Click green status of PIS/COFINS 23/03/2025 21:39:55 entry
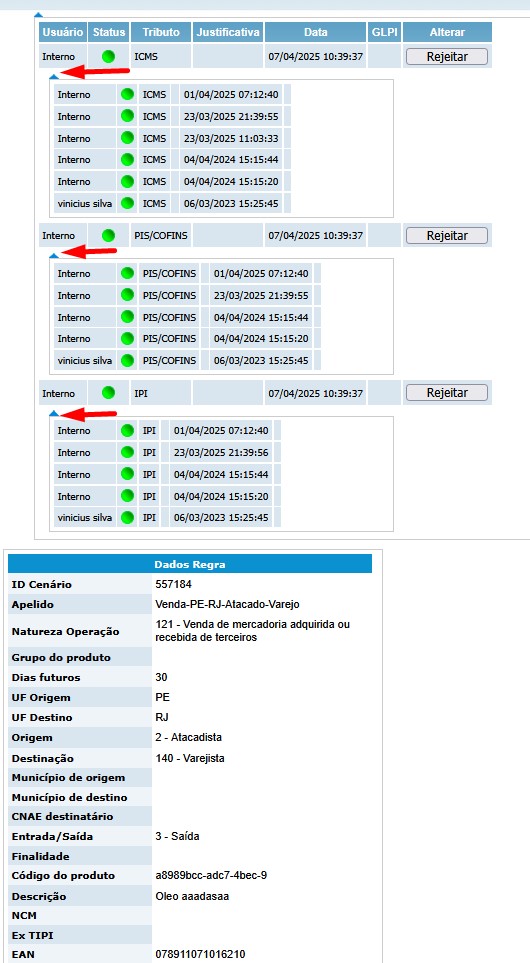Viewport: 530px width, 963px height. (127, 295)
